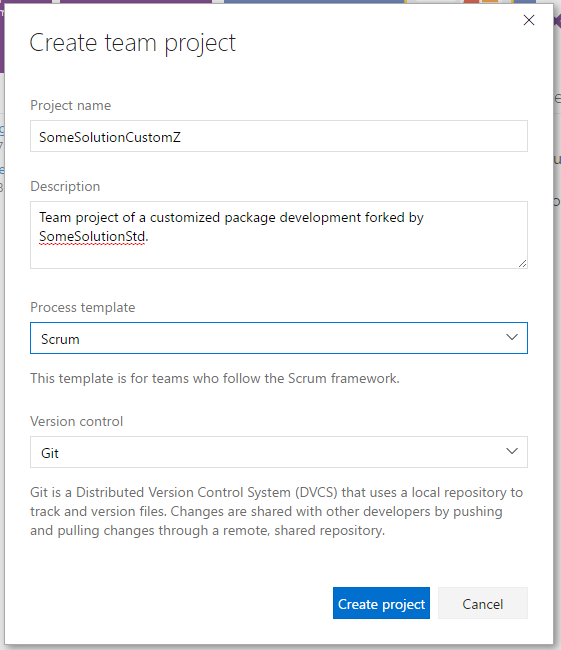Close the Create team project dialog
Screen dimensions: 561x650
coord(529,20)
